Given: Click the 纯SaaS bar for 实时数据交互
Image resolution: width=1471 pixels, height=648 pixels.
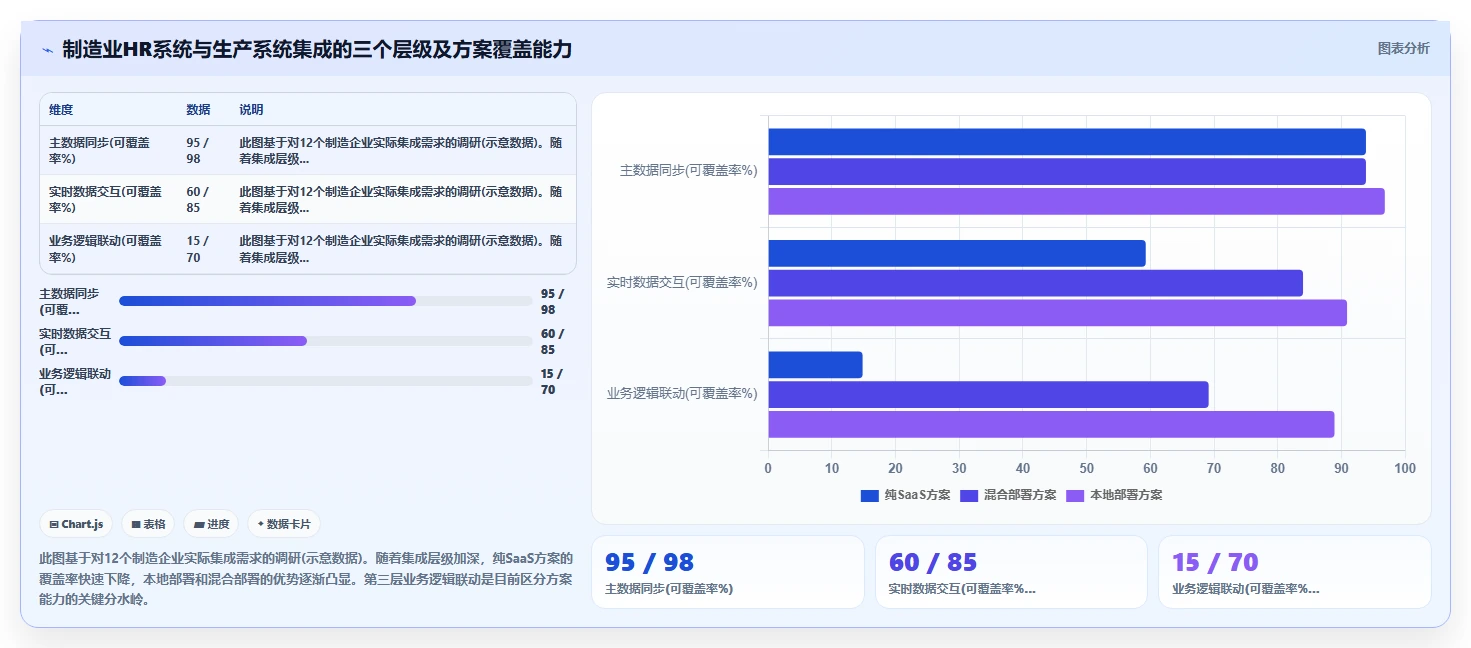Looking at the screenshot, I should [957, 253].
